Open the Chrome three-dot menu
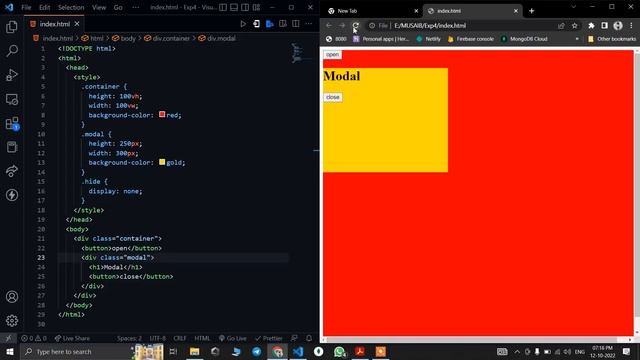 click(x=631, y=26)
